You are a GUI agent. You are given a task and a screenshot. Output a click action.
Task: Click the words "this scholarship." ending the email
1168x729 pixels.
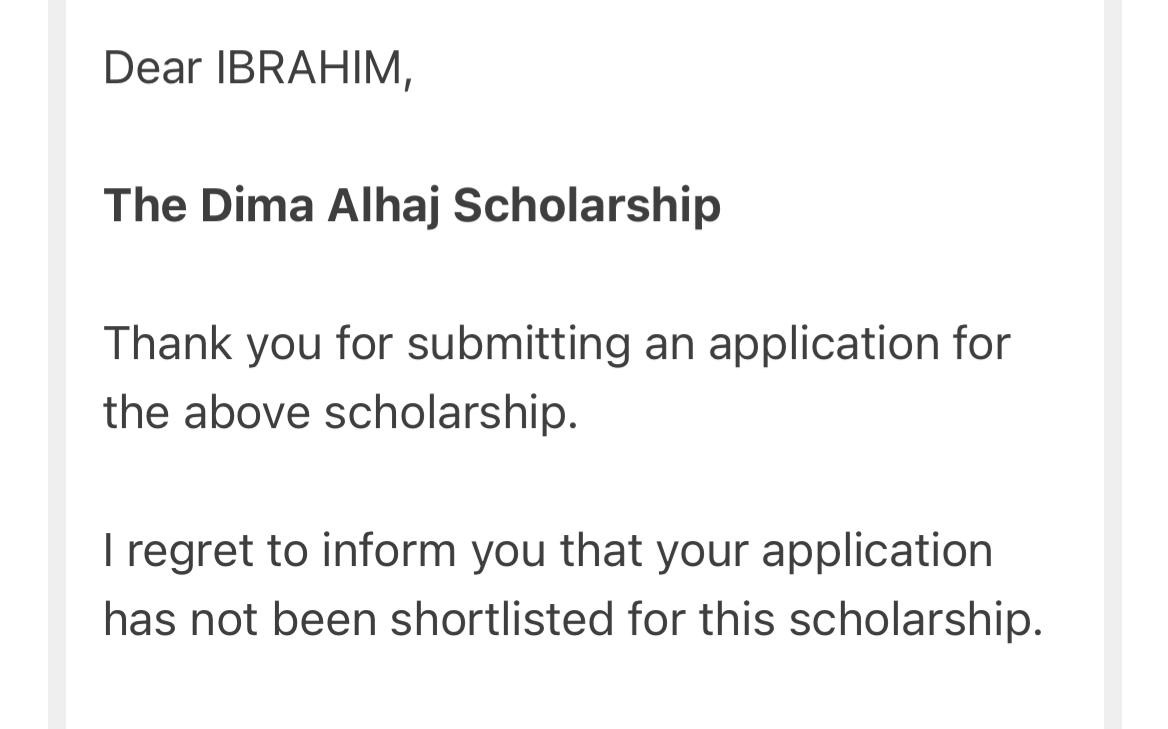[x=870, y=620]
